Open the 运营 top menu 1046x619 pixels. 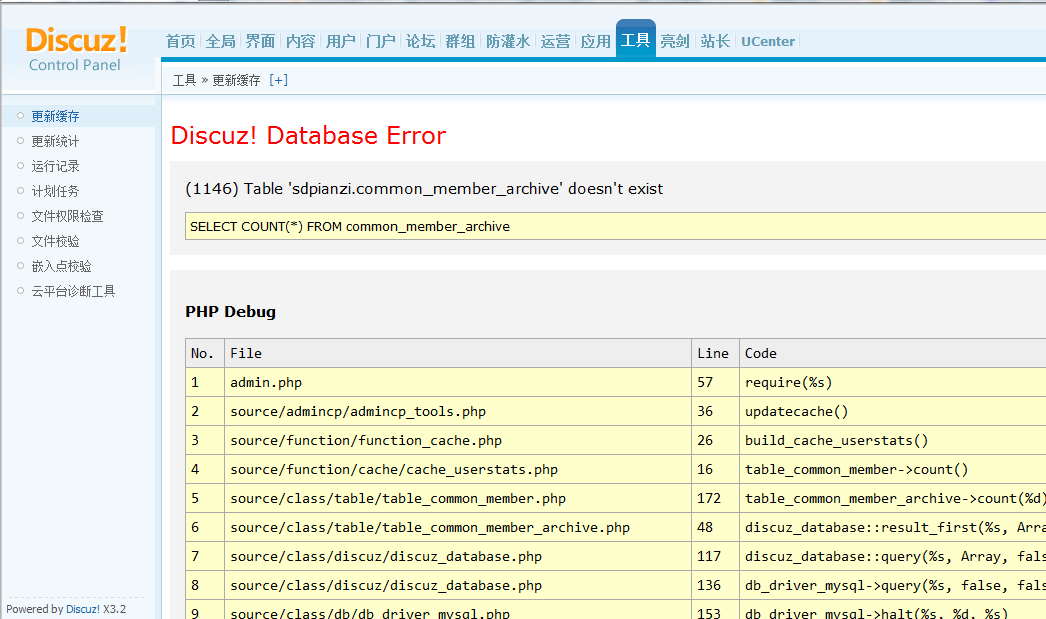(555, 41)
